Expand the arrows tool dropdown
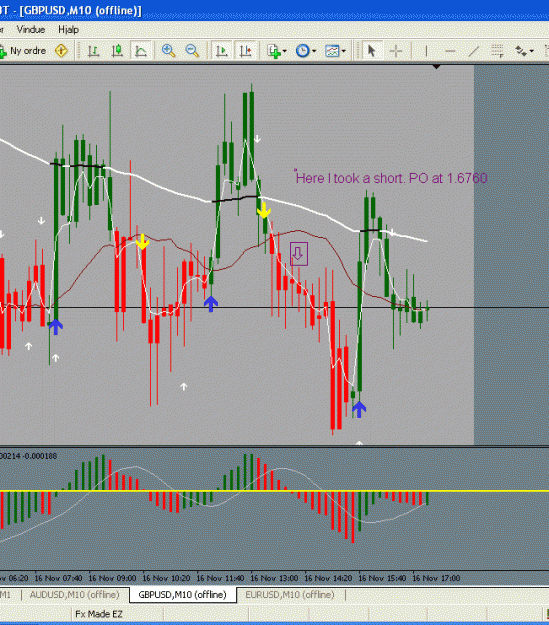The image size is (549, 625). pyautogui.click(x=531, y=51)
